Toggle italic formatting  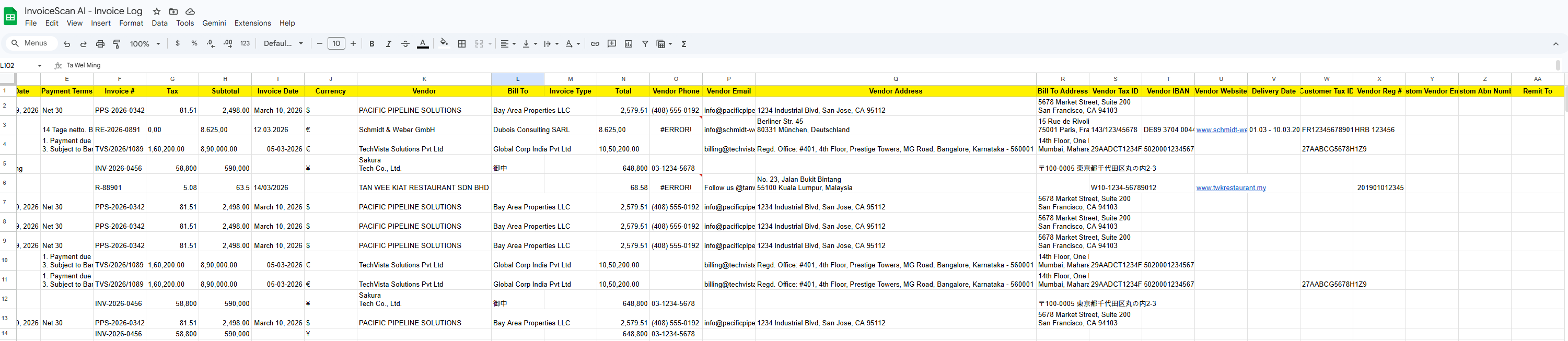pyautogui.click(x=388, y=44)
